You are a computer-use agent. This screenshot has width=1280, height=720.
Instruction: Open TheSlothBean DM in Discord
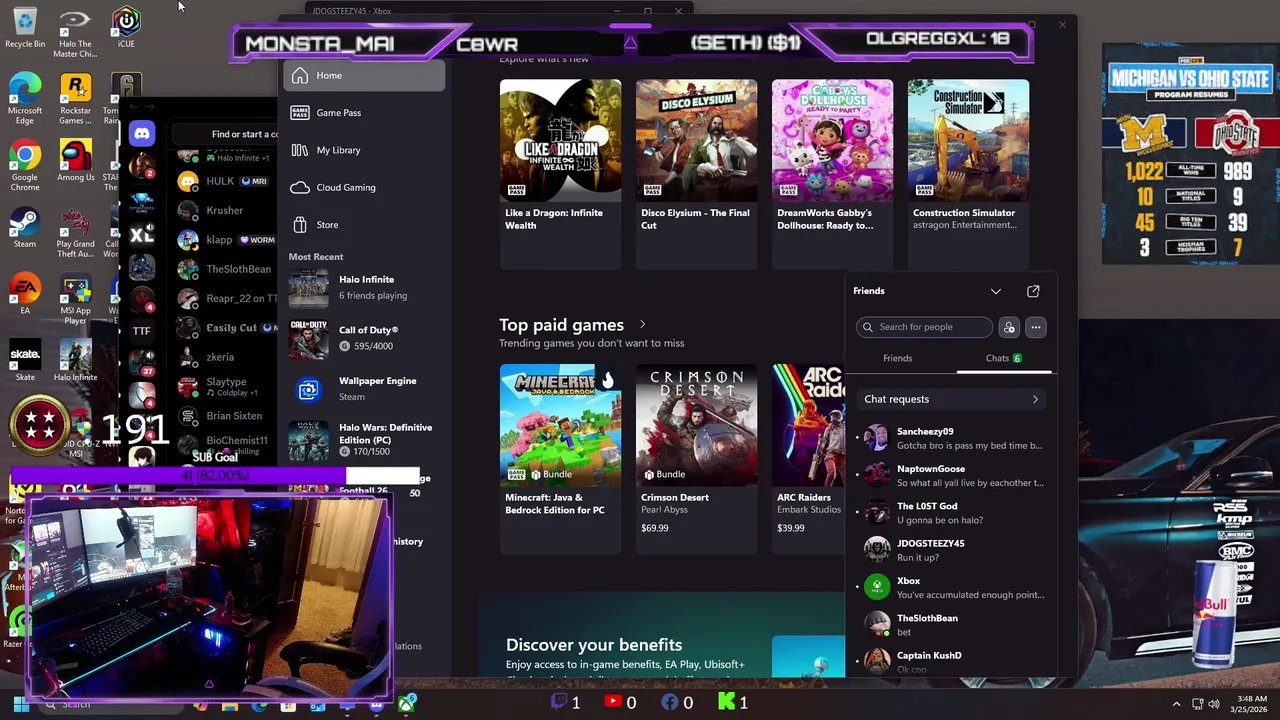226,269
